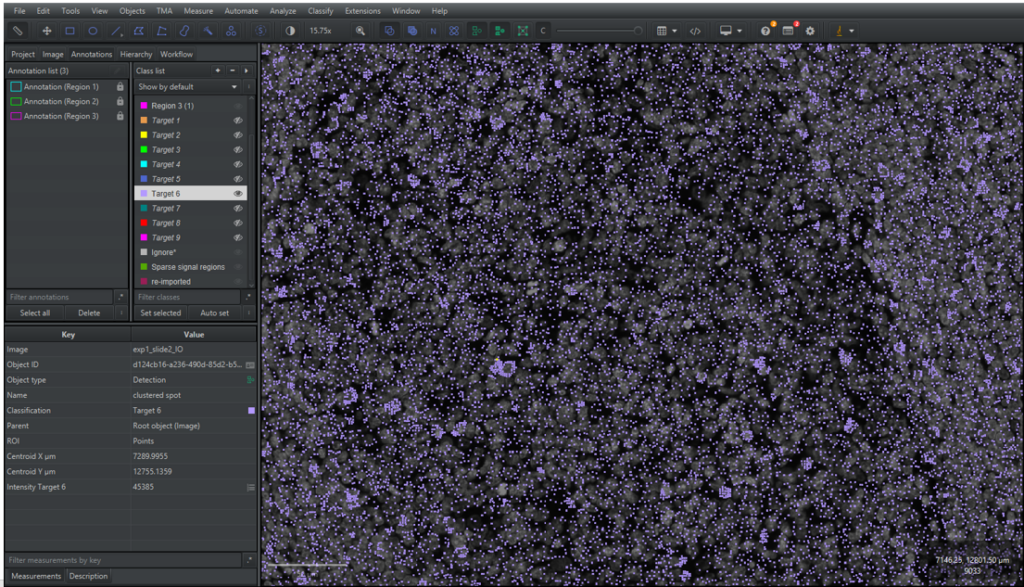Viewport: 1024px width, 587px height.
Task: Open the script editor code icon
Action: point(695,31)
